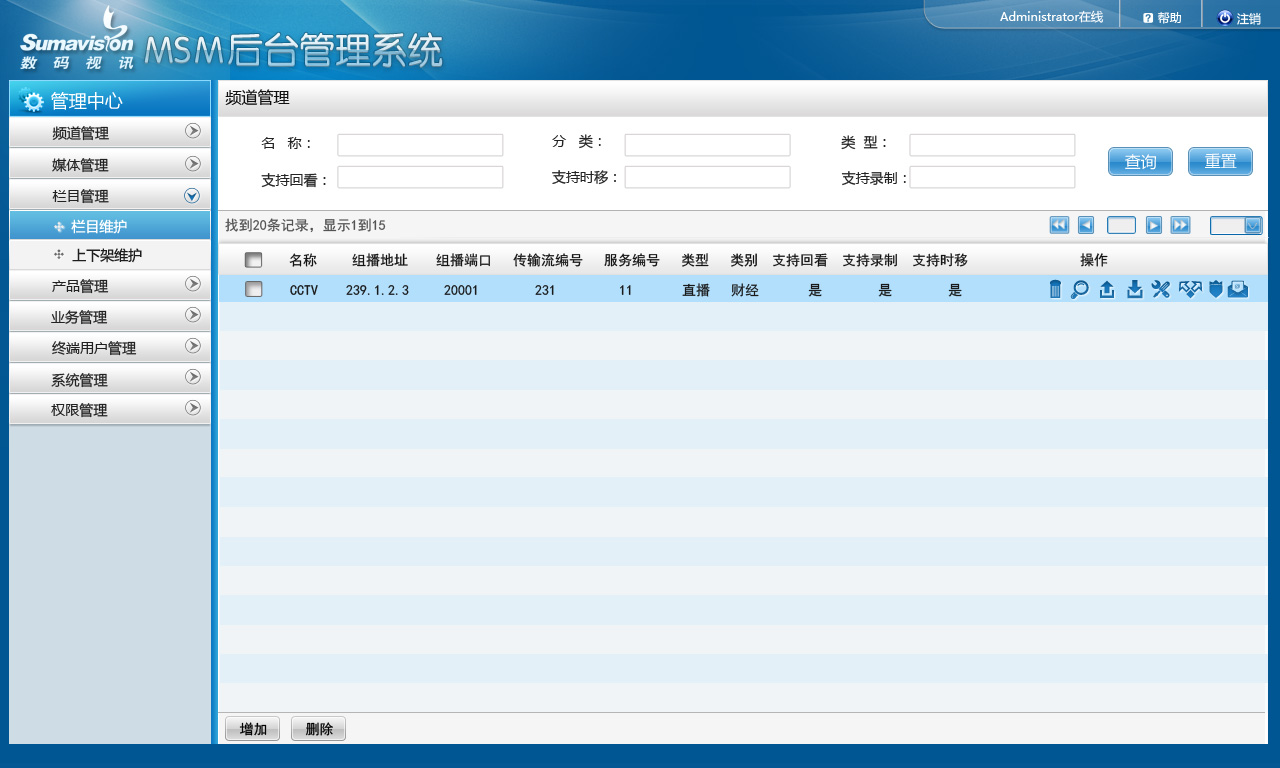Click the 查询 search button
This screenshot has height=768, width=1280.
(x=1140, y=161)
